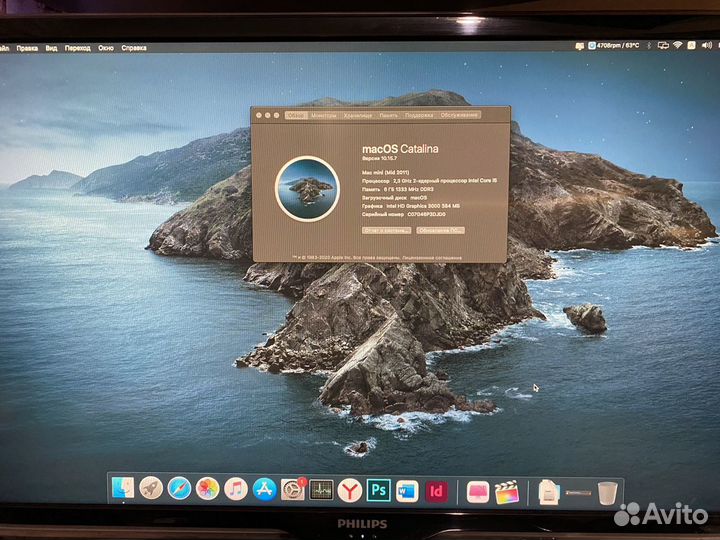This screenshot has height=540, width=720.
Task: Minimize the About This Mac window
Action: [x=268, y=115]
